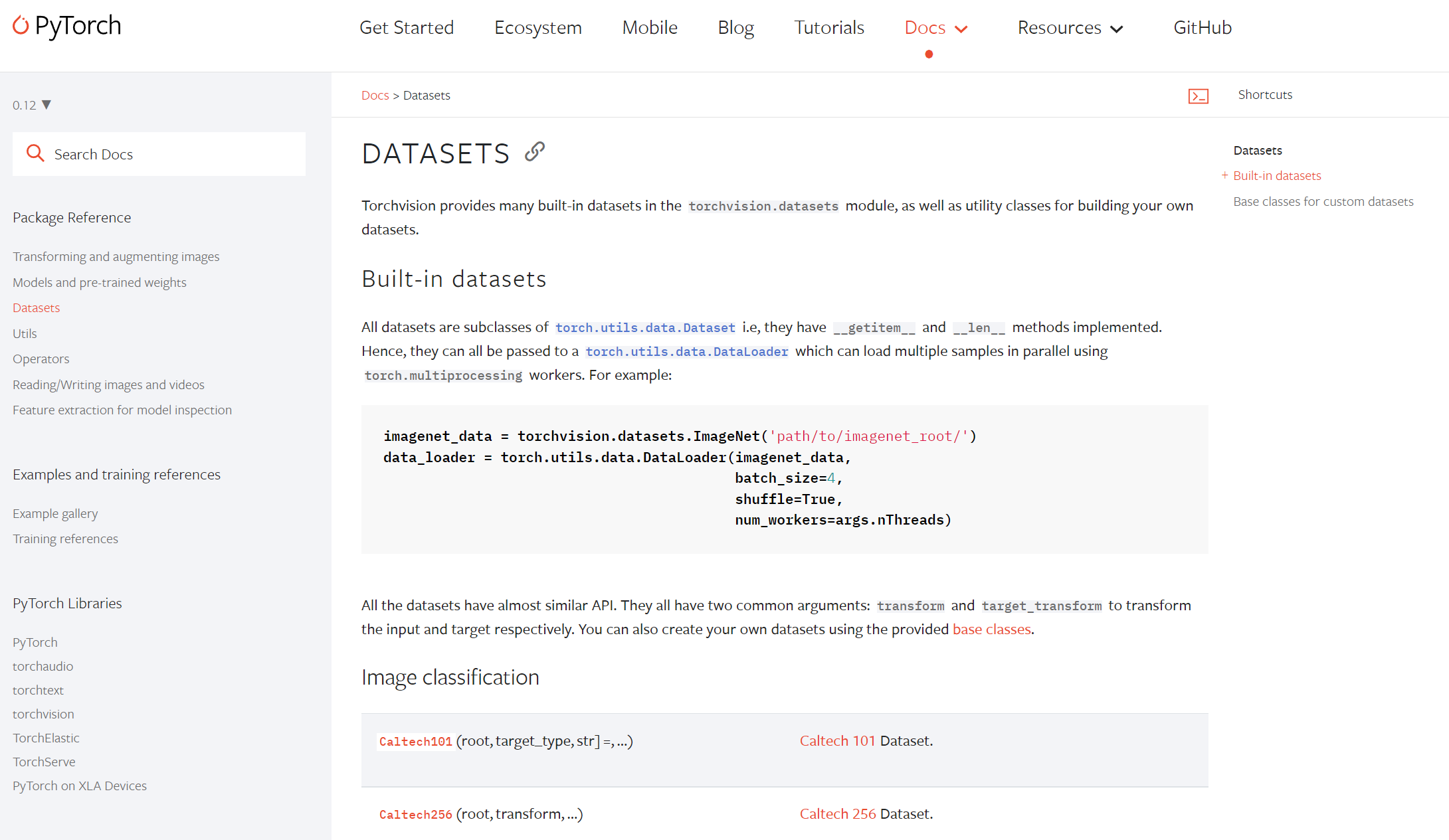This screenshot has width=1449, height=840.
Task: Open the Caltech101 class link
Action: pyautogui.click(x=416, y=741)
